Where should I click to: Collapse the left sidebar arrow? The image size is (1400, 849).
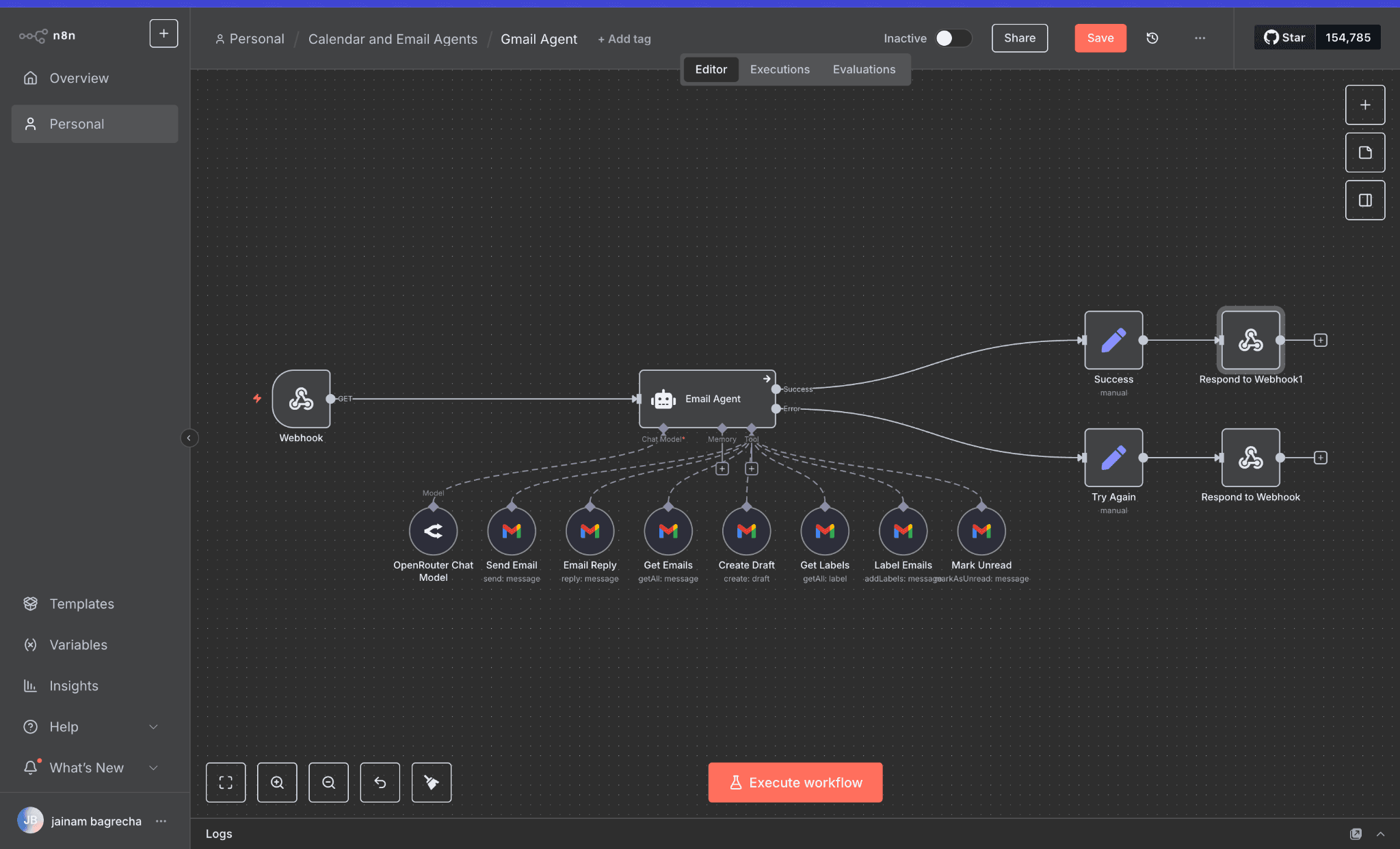click(189, 438)
